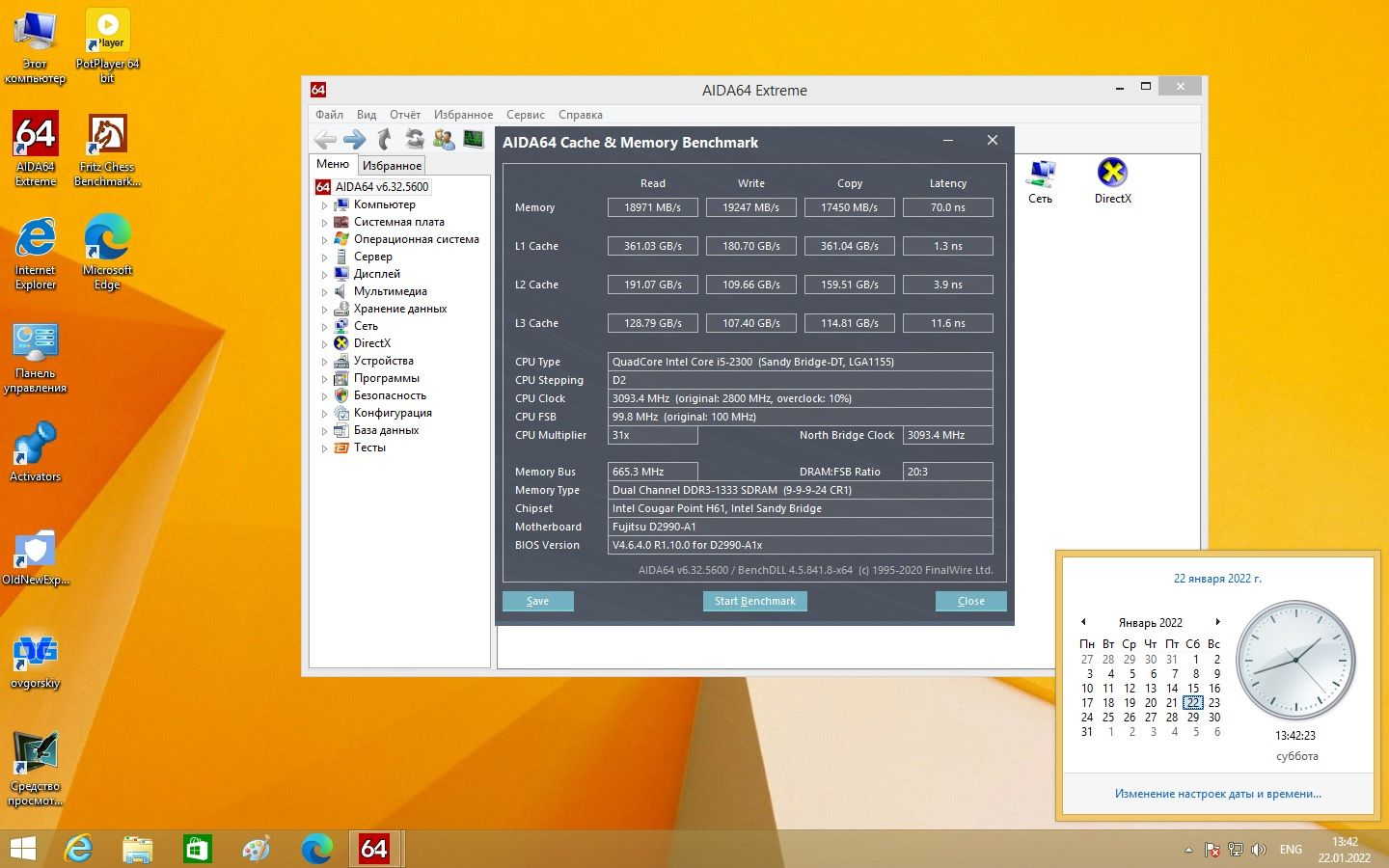Open the green monitor graph toolbar icon
The height and width of the screenshot is (868, 1389).
(473, 140)
